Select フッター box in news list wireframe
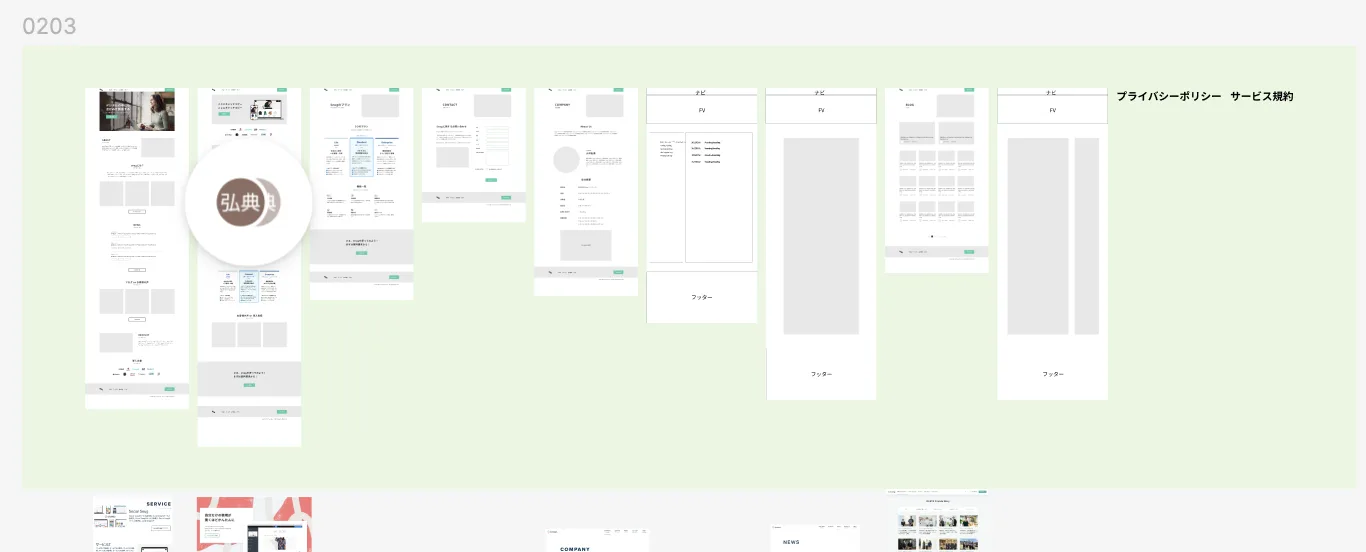 (702, 297)
